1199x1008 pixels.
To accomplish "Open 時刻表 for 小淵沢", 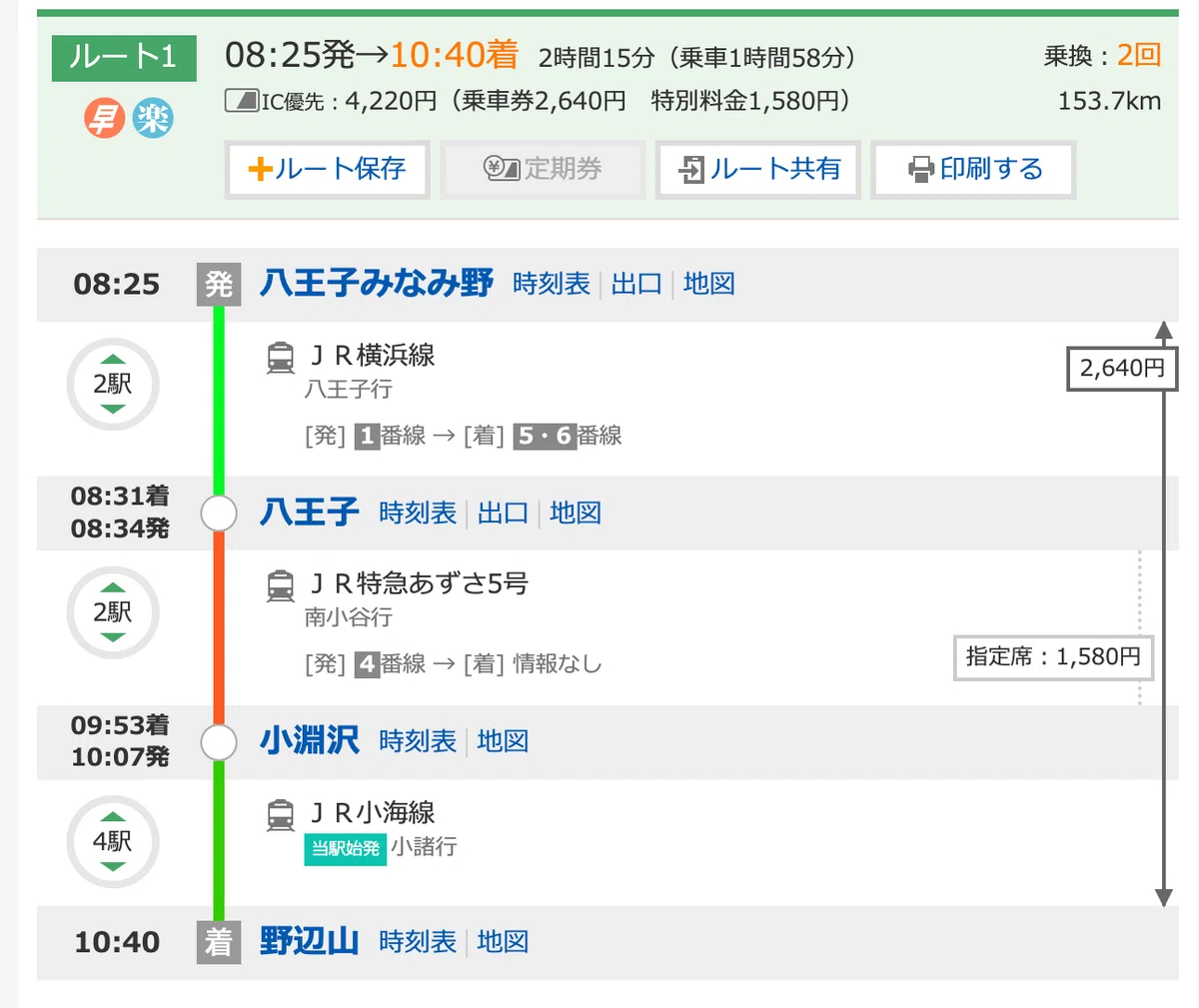I will (x=418, y=741).
